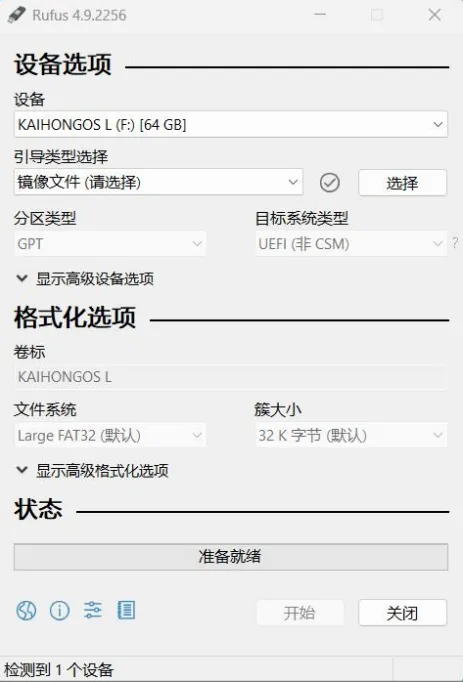Open the language globe icon

(26, 611)
